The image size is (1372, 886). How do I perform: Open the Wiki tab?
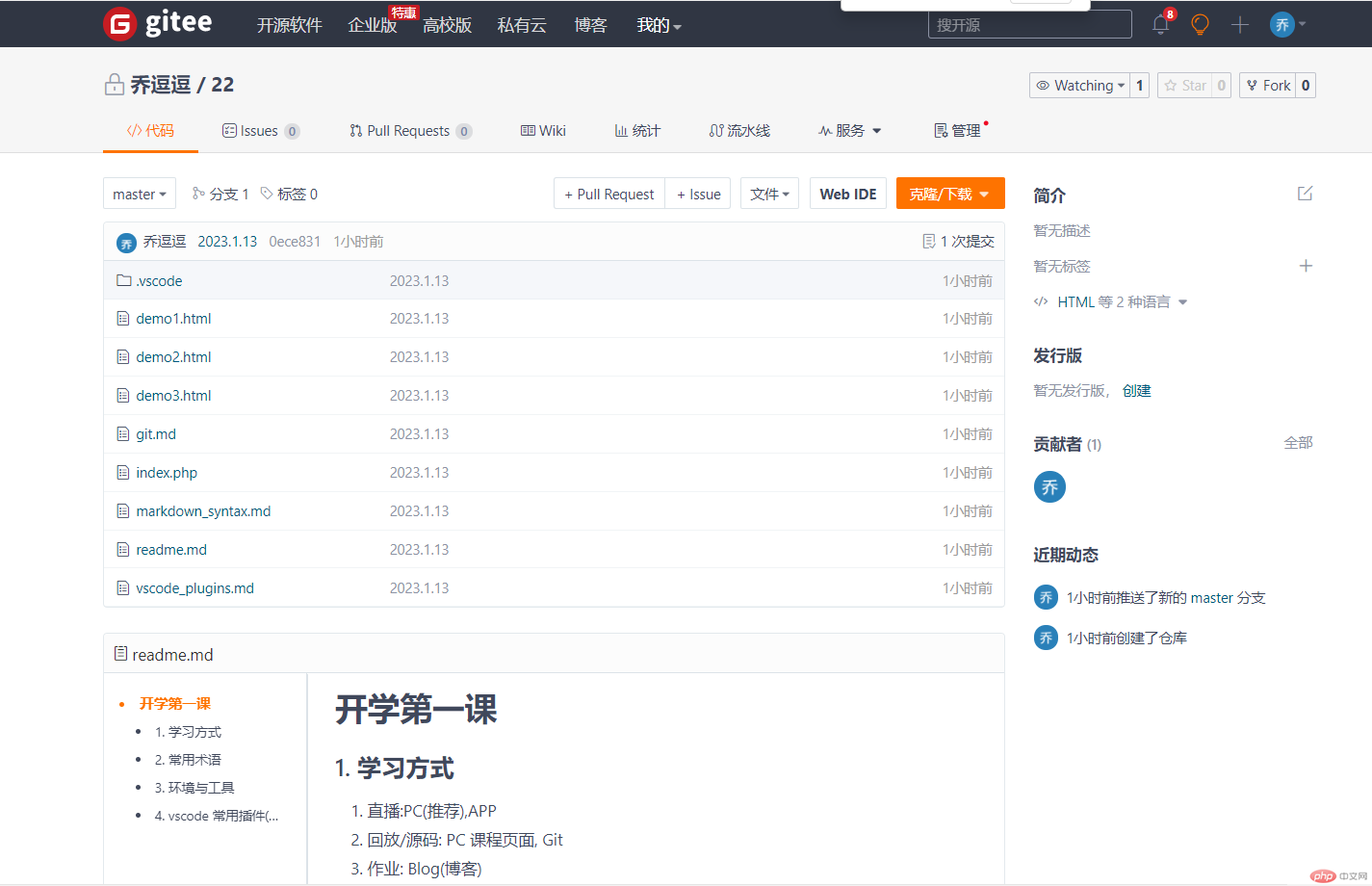pos(543,131)
